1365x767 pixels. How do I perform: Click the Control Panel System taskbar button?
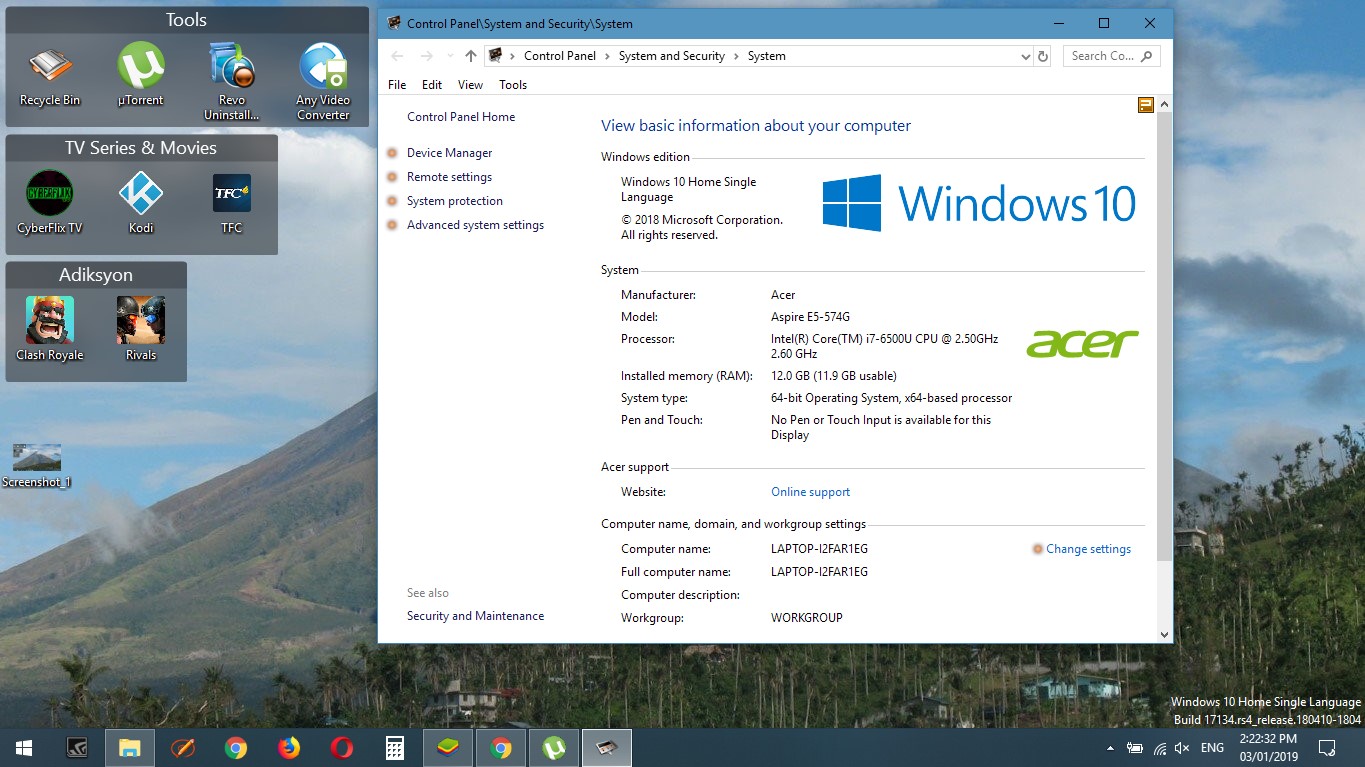607,747
